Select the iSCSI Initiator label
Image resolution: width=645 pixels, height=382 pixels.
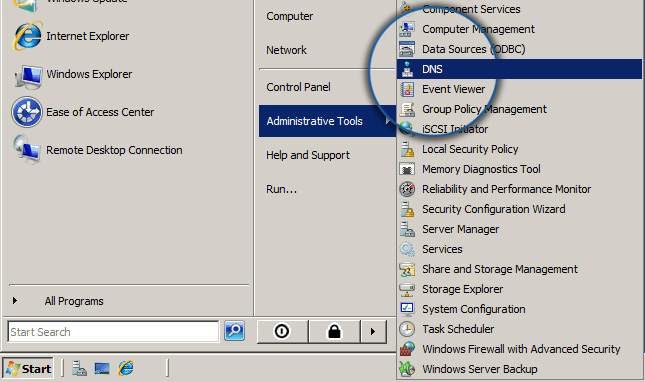(x=455, y=129)
